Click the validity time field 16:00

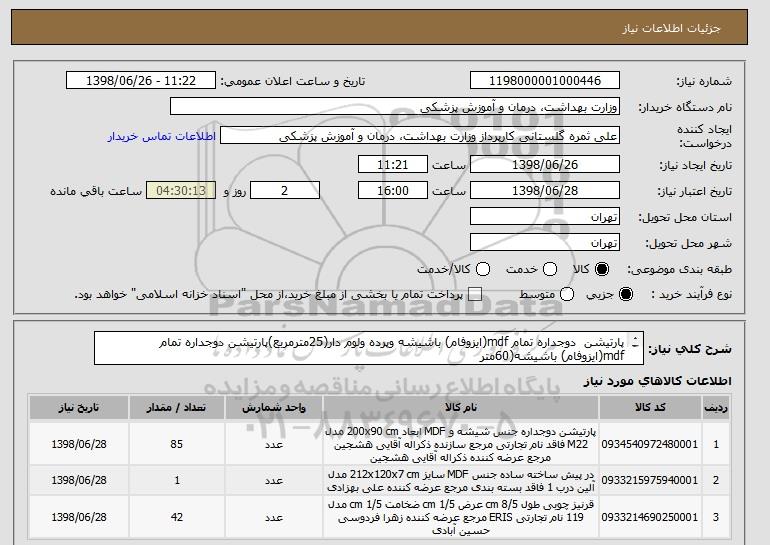393,191
